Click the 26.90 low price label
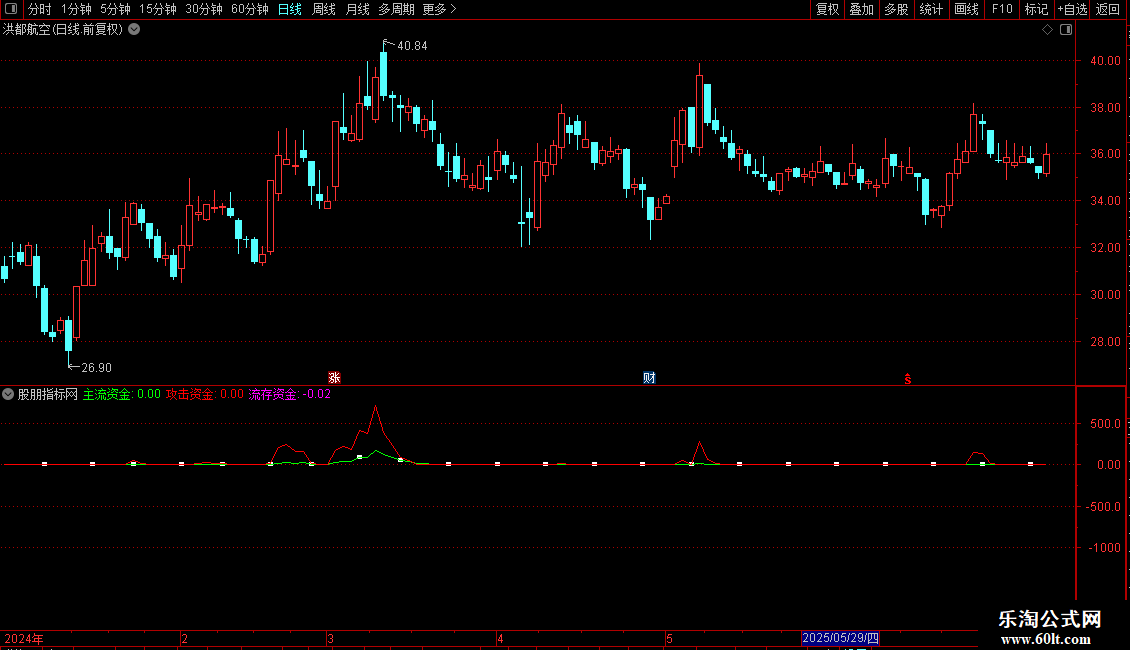 click(x=97, y=368)
